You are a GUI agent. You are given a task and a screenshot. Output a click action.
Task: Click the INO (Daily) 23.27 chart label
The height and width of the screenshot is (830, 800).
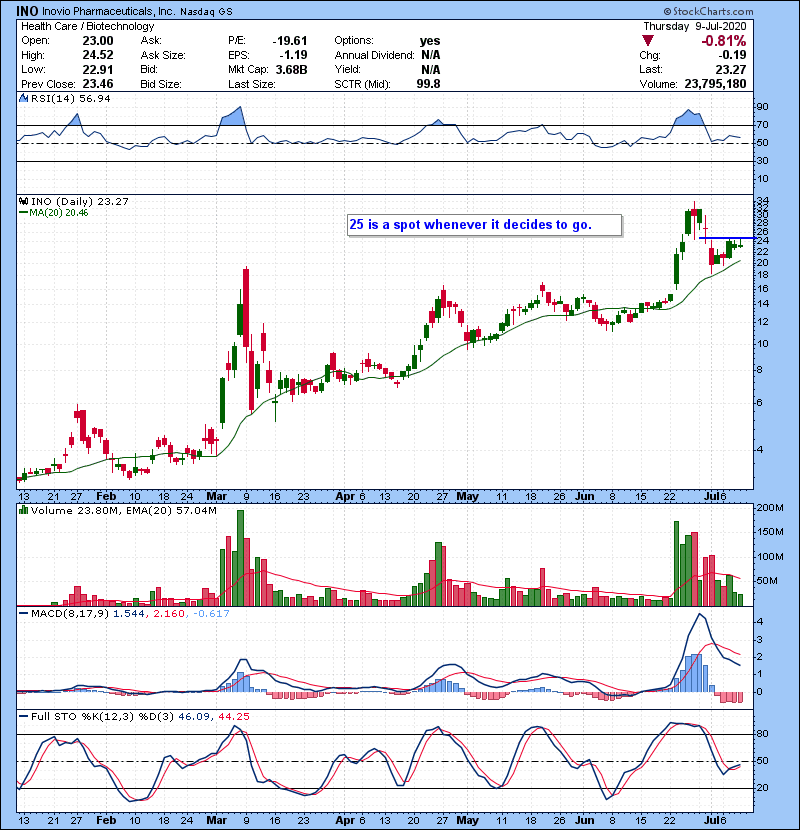point(79,201)
